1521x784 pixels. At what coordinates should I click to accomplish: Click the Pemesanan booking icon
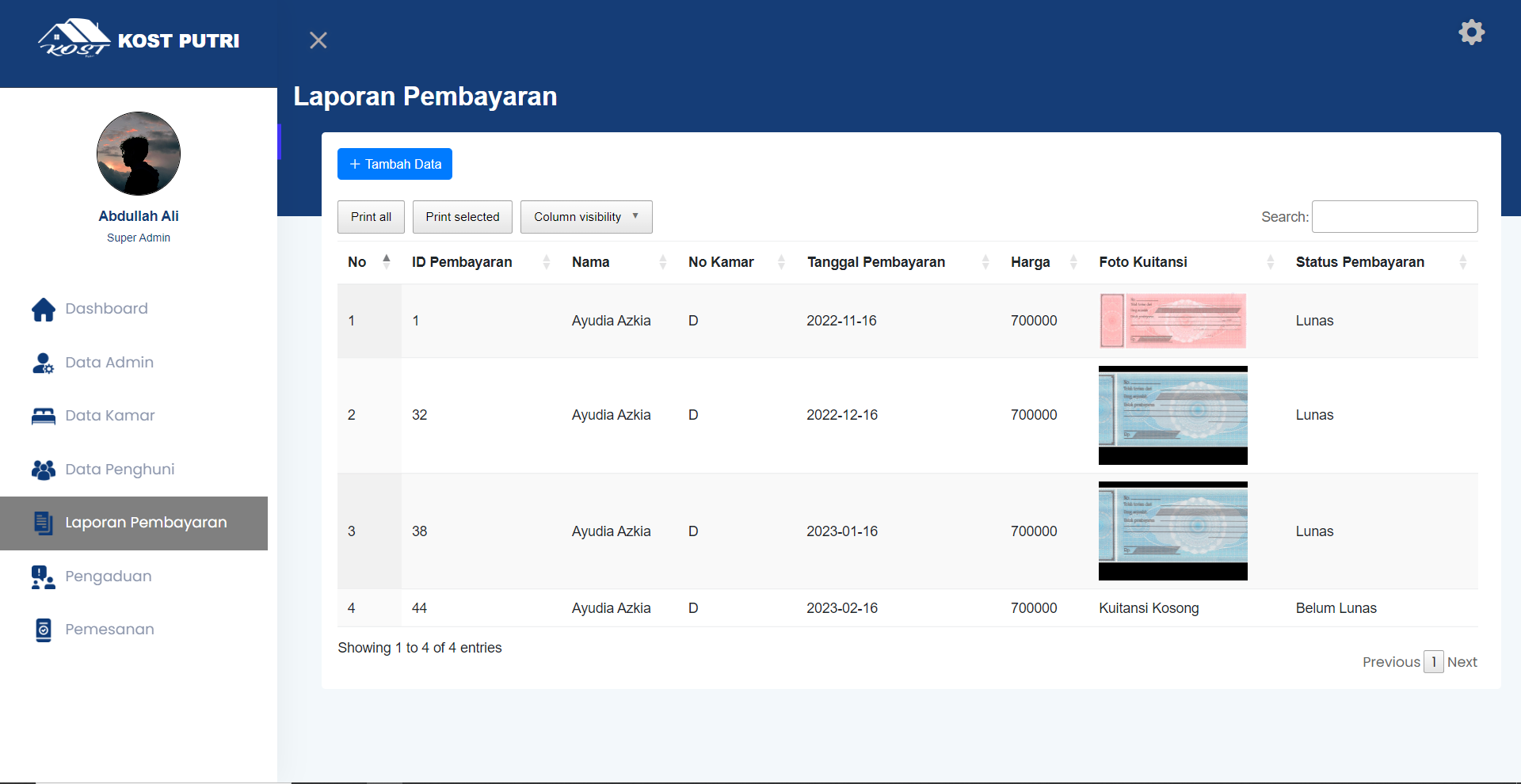pos(44,630)
